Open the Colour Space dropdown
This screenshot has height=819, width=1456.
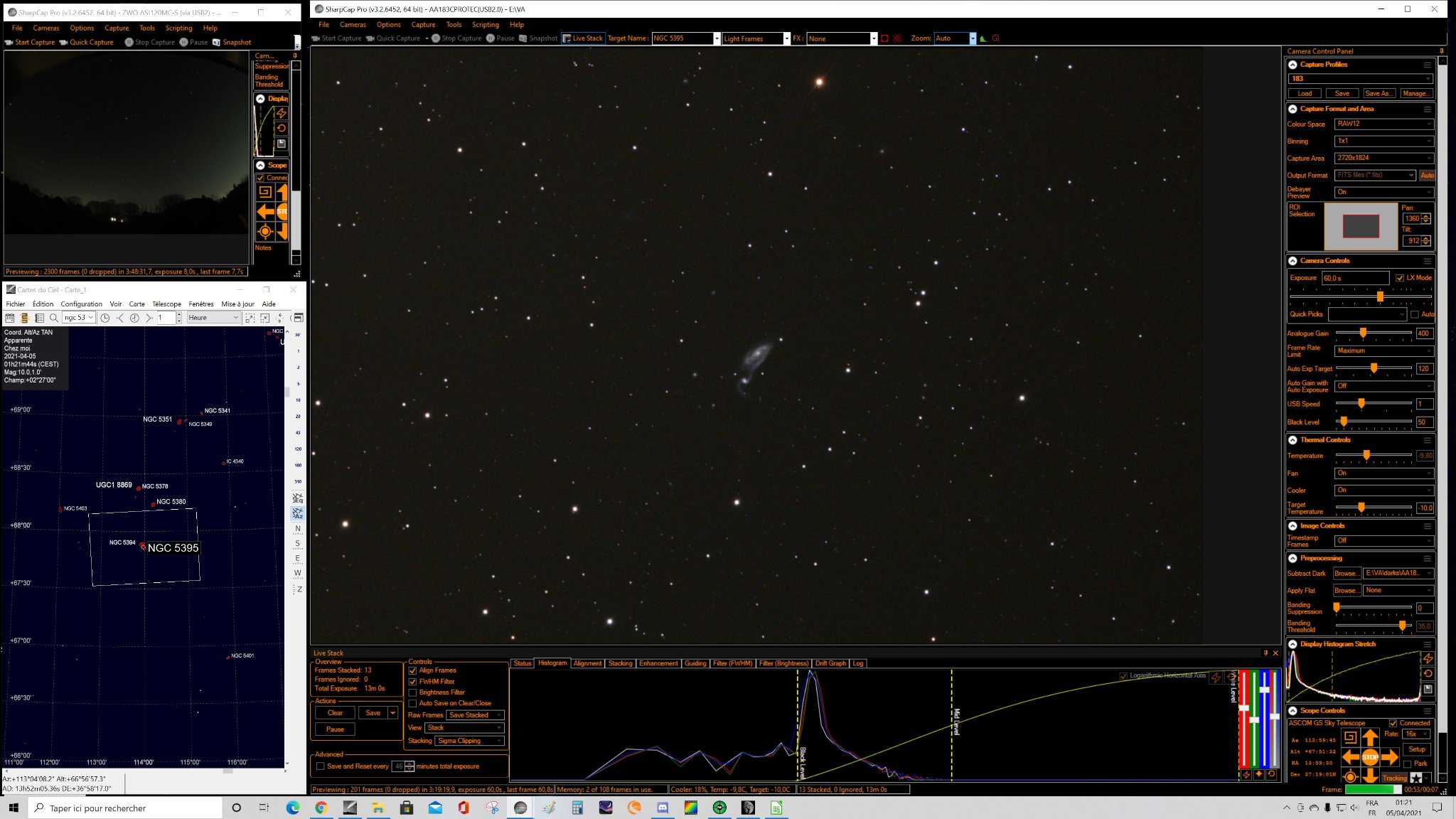click(x=1383, y=124)
